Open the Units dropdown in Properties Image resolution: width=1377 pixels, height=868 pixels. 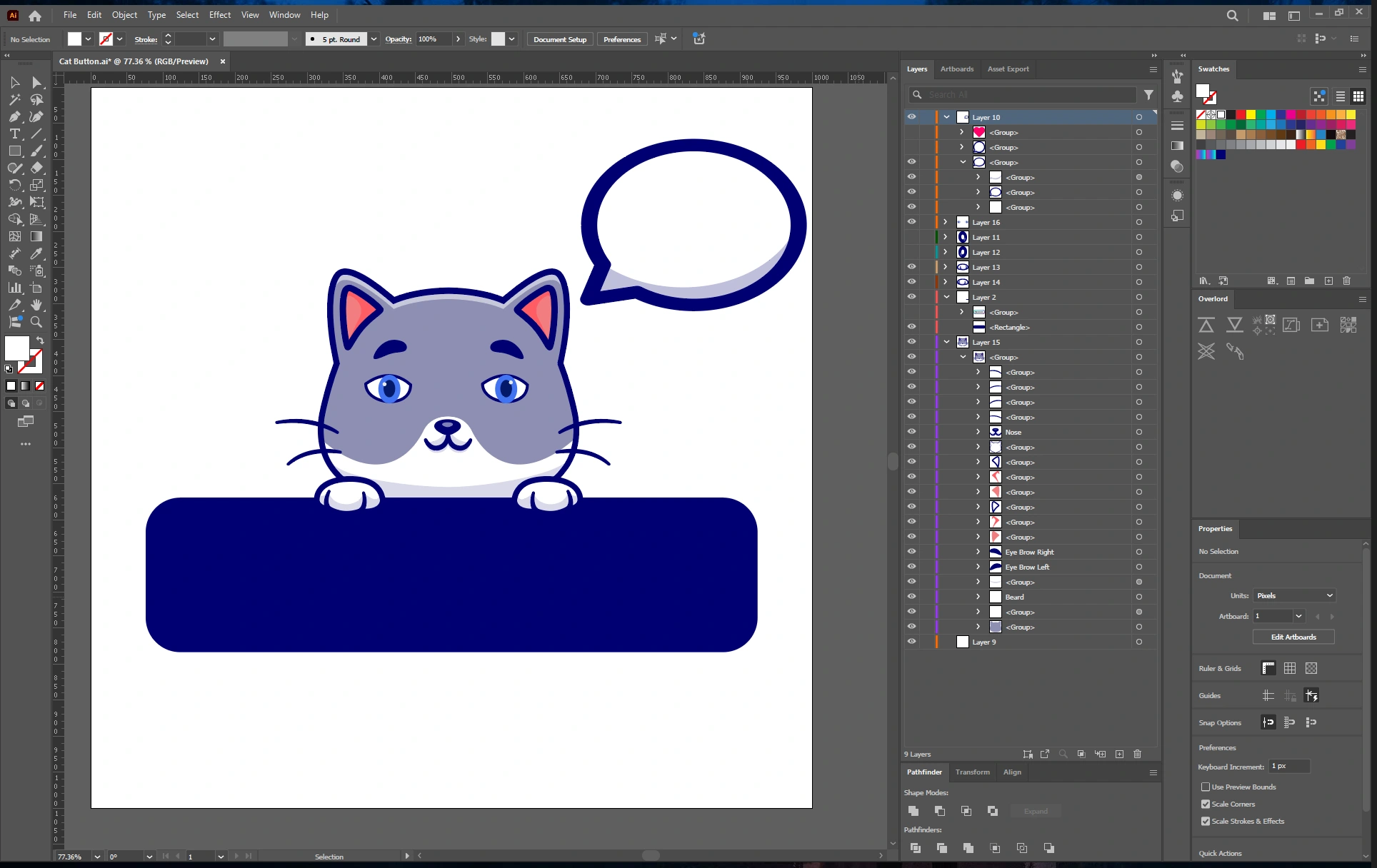coord(1293,595)
